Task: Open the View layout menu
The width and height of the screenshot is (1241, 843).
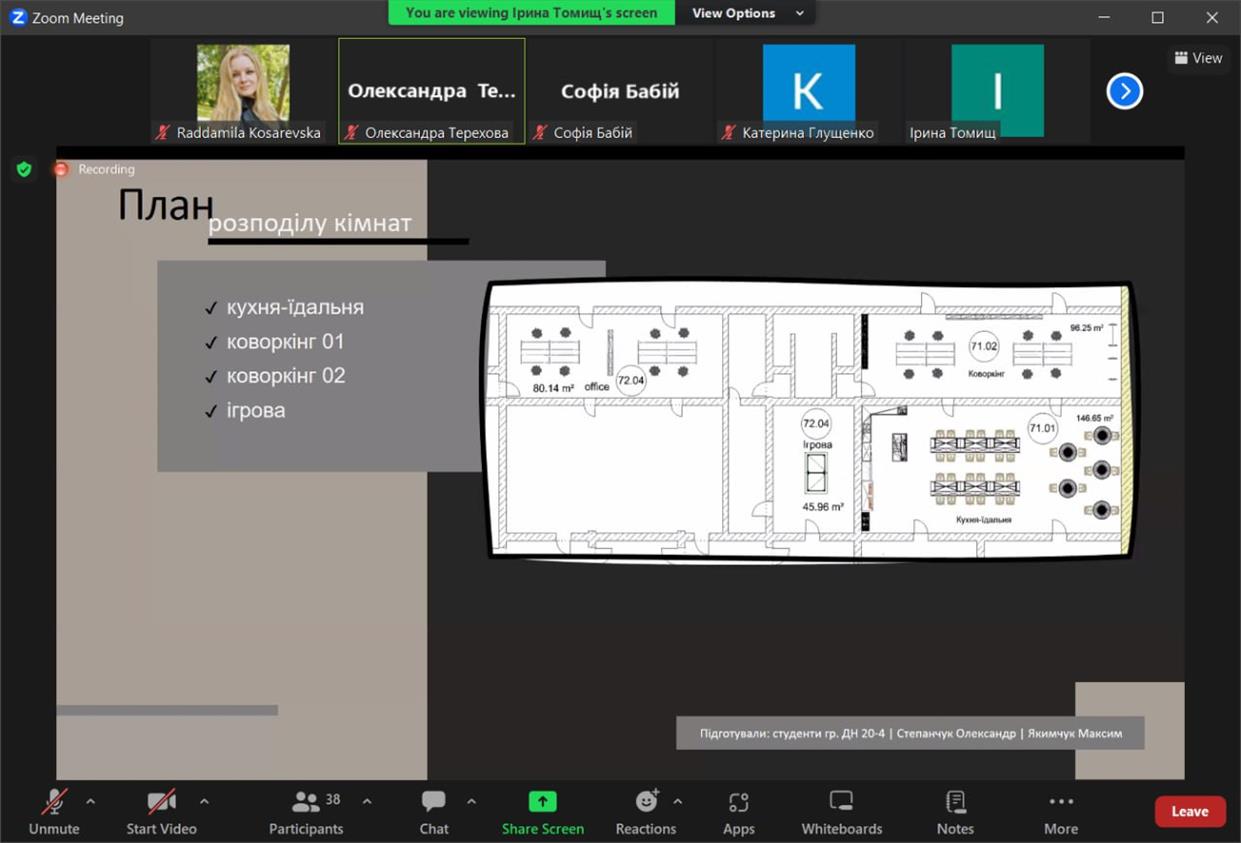Action: click(x=1198, y=58)
